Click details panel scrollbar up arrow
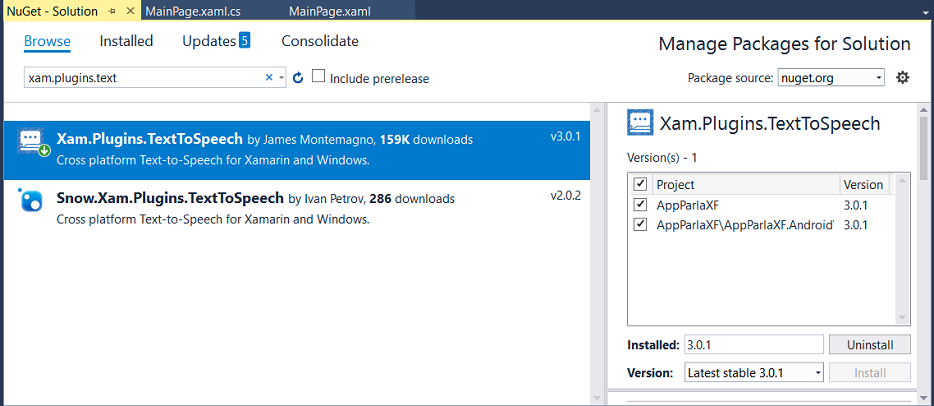 tap(924, 110)
